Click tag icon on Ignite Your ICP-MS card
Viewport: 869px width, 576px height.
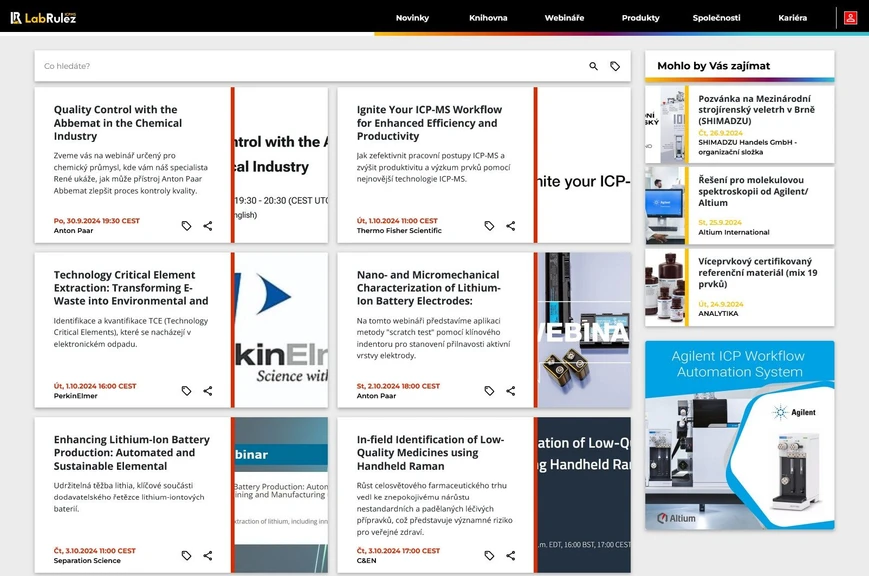(x=489, y=226)
